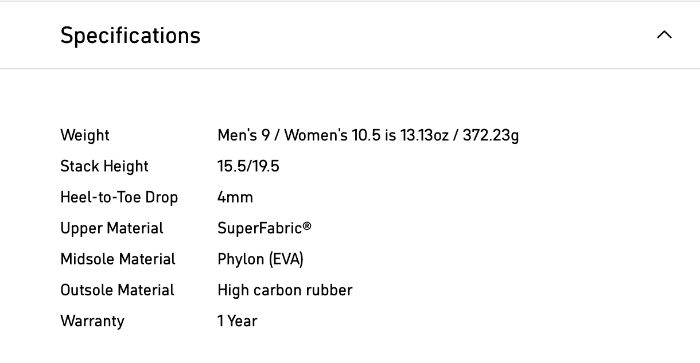Click the 15.5/19.5 stack height value
Screen dimensions: 700x363
pyautogui.click(x=248, y=166)
